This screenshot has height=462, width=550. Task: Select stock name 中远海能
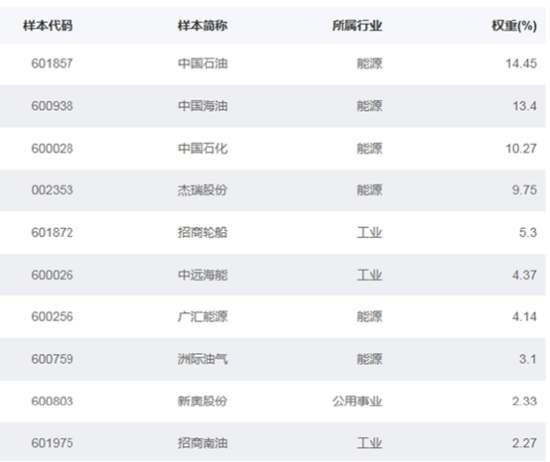coord(202,275)
